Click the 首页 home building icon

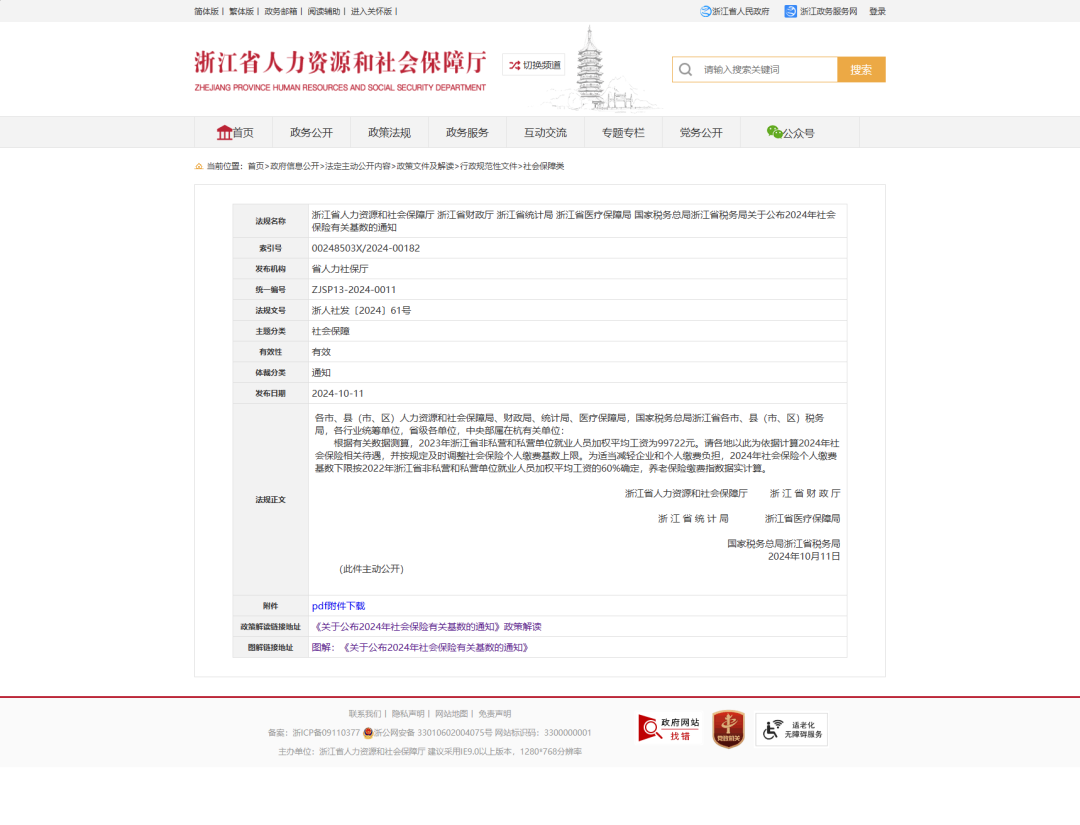click(224, 132)
